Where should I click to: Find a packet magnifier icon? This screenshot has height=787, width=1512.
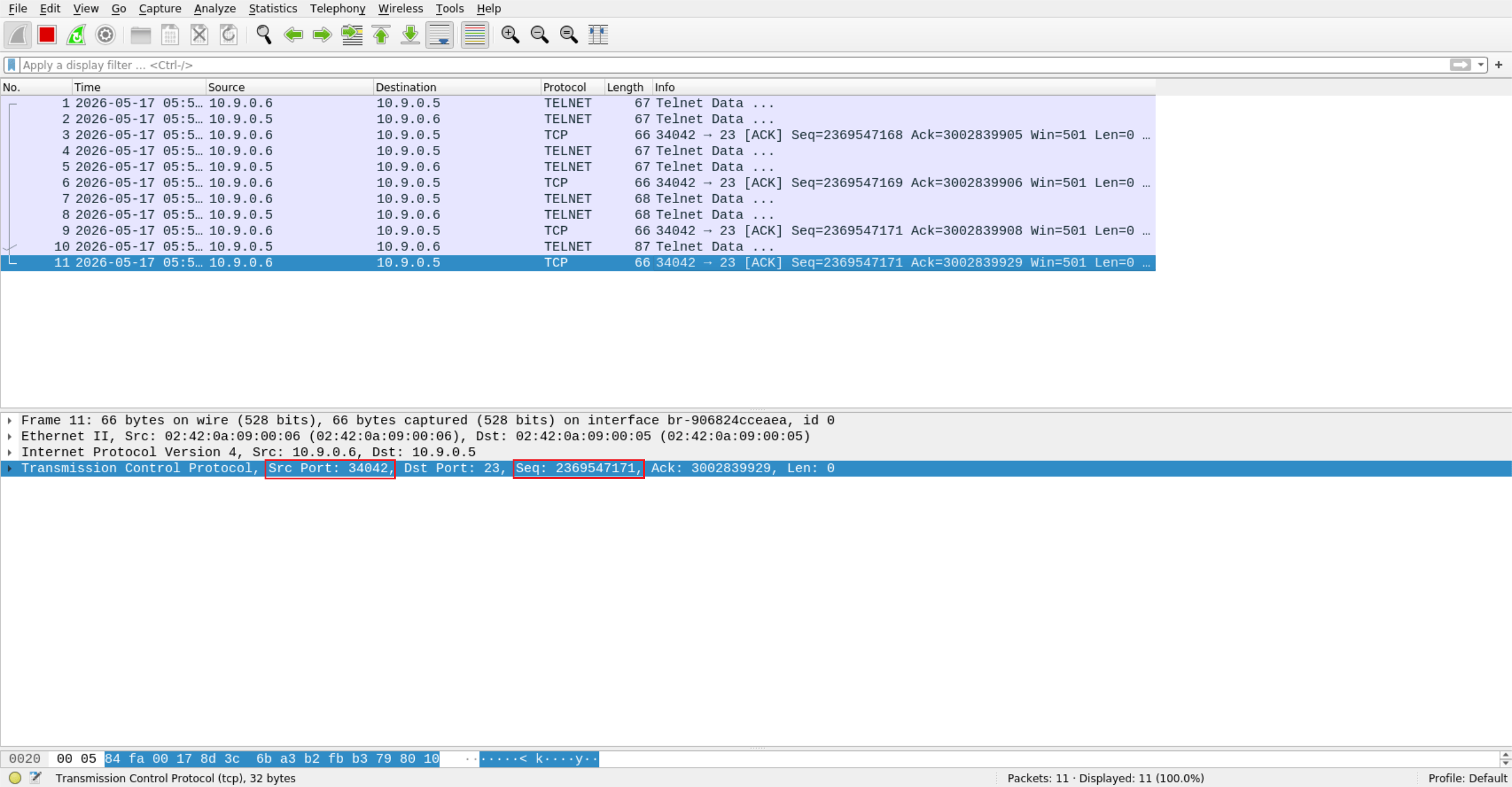click(x=264, y=35)
